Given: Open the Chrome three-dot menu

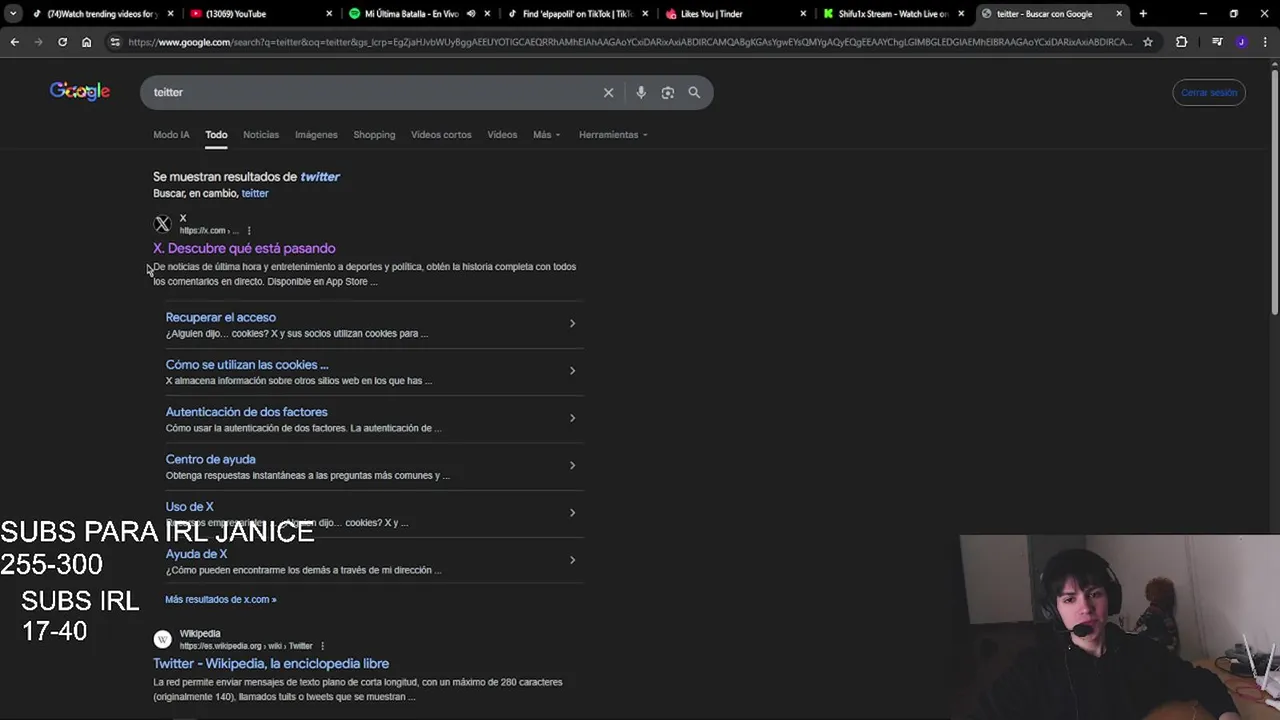Looking at the screenshot, I should point(1264,42).
